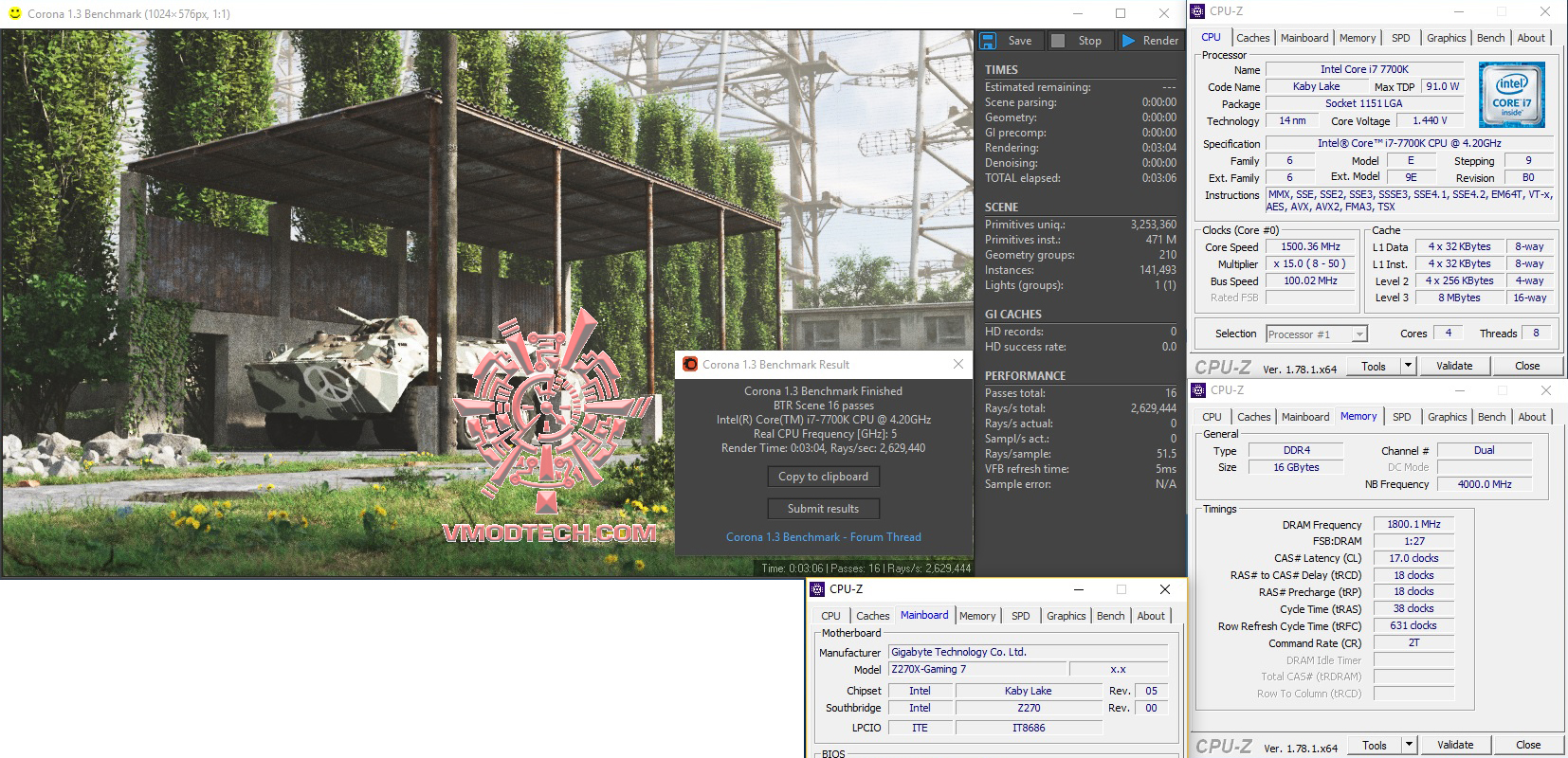Open Caches tab in CPU-Z Memory window
The image size is (1568, 758).
click(x=1253, y=417)
